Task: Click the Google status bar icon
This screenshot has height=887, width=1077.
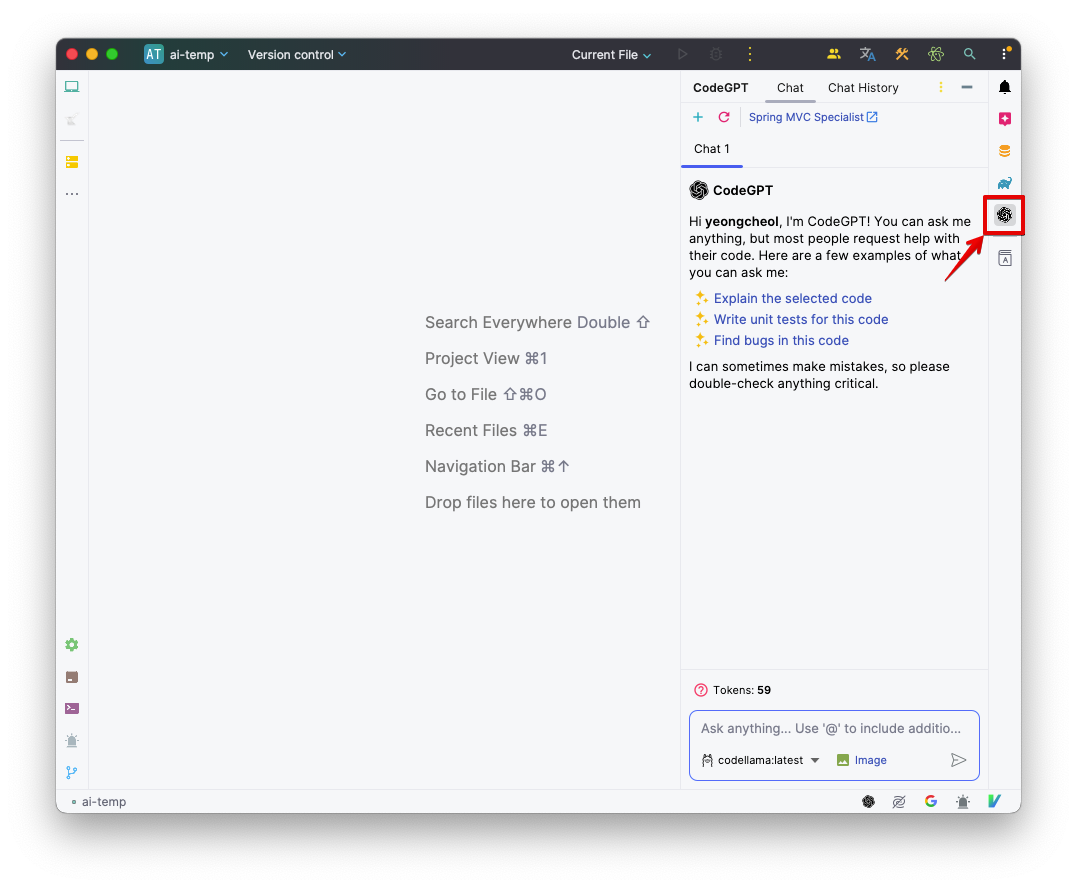Action: coord(931,801)
